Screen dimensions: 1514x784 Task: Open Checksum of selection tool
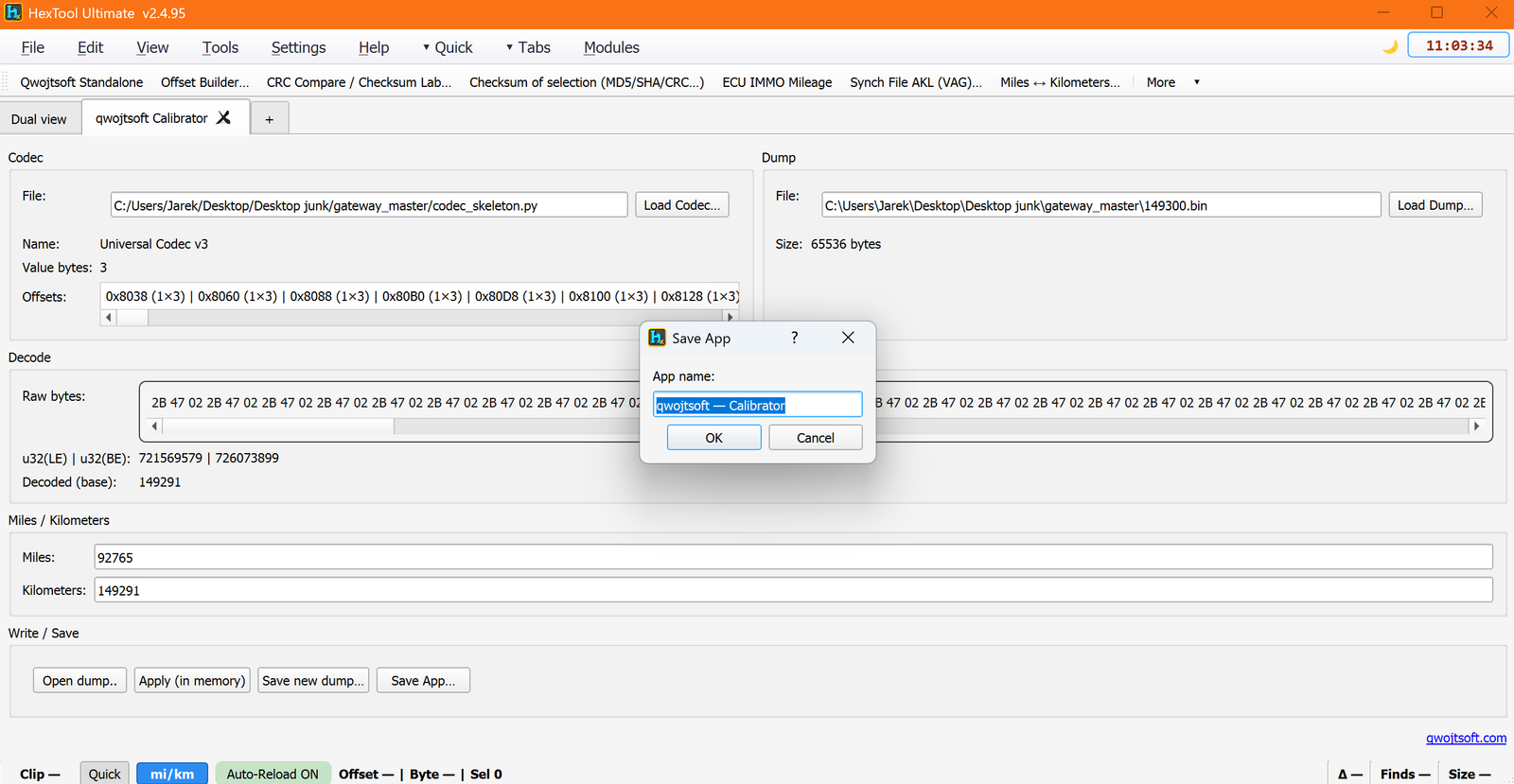click(x=587, y=82)
